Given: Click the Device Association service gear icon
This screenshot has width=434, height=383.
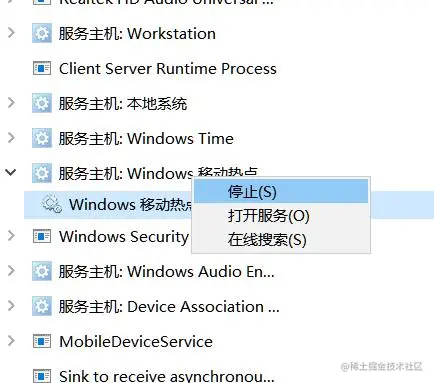Looking at the screenshot, I should point(42,306).
